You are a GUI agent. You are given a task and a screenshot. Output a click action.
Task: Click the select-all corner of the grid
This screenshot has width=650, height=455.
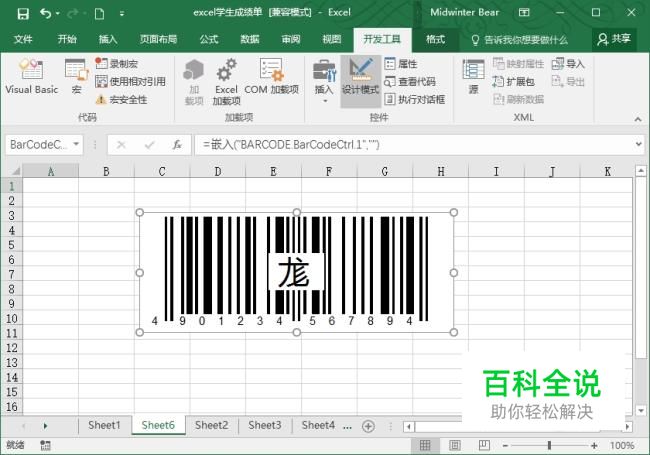coord(13,171)
